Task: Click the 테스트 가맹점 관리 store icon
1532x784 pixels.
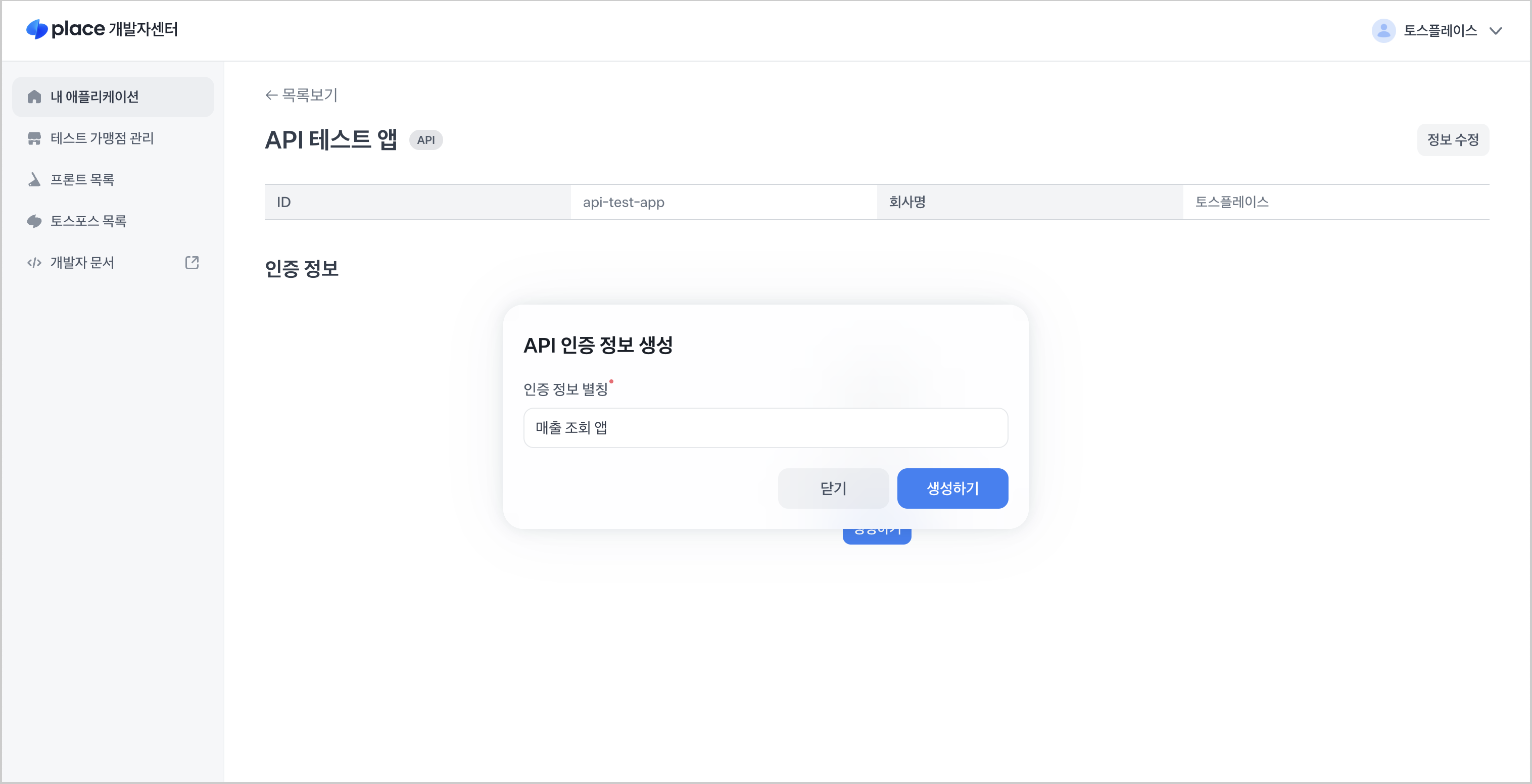Action: [34, 138]
